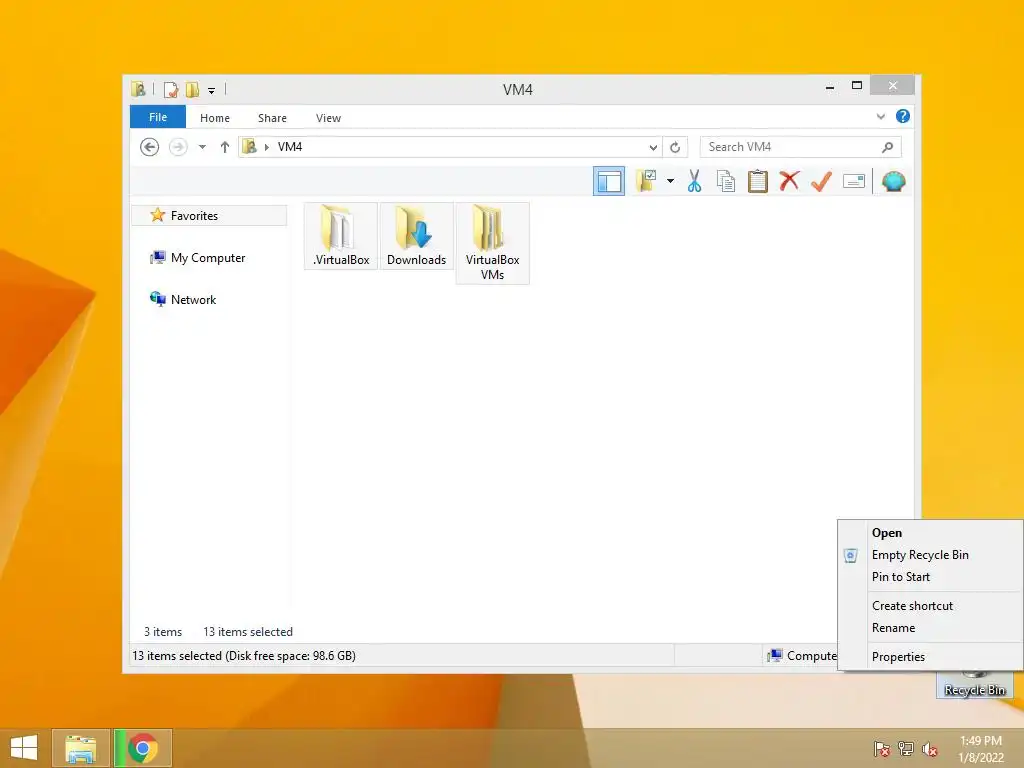Select the Downloads folder
The width and height of the screenshot is (1024, 768).
417,236
